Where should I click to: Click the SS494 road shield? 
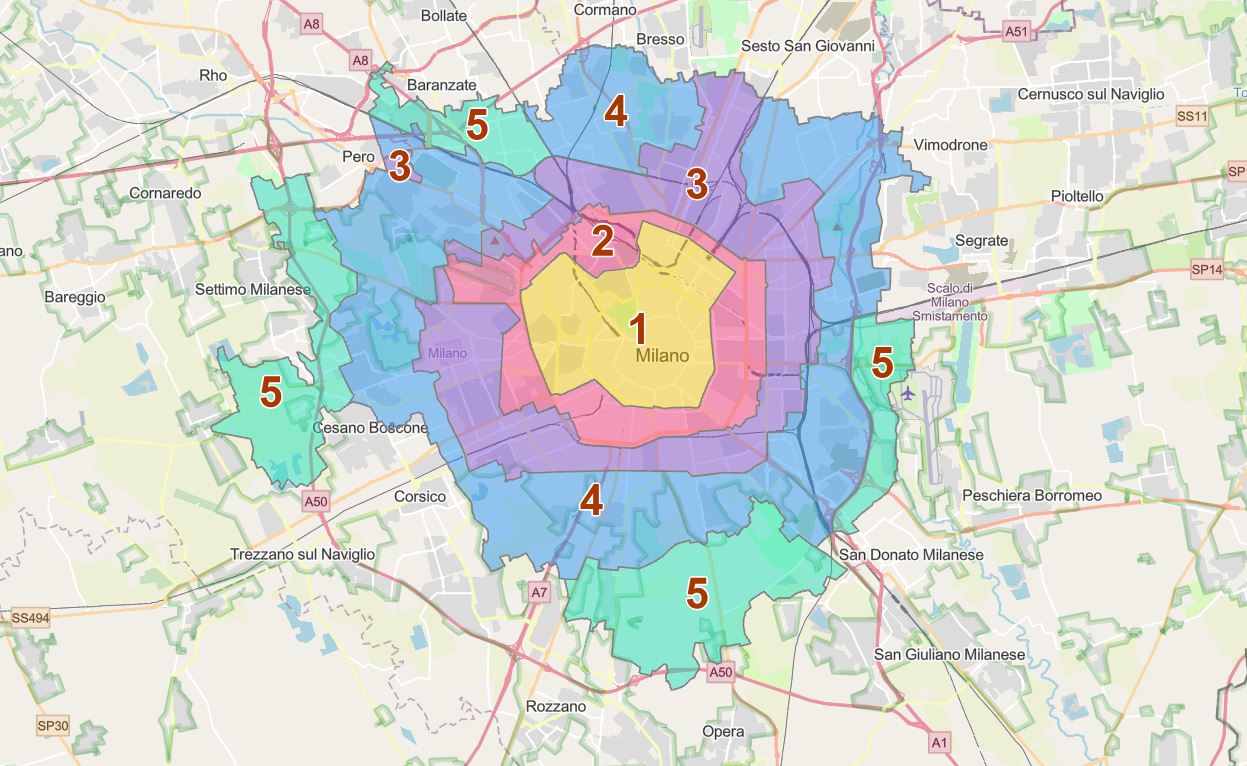click(x=30, y=618)
